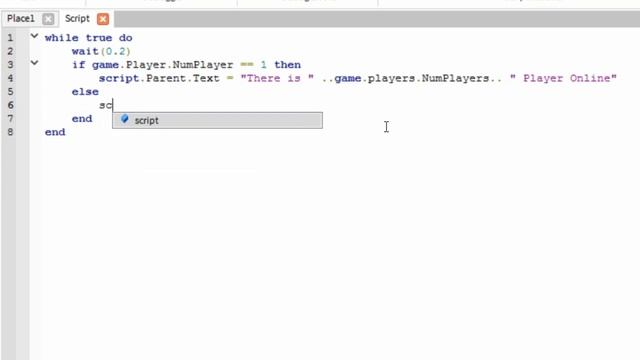Image resolution: width=640 pixels, height=360 pixels.
Task: Click line number 5 in the gutter
Action: 10,92
